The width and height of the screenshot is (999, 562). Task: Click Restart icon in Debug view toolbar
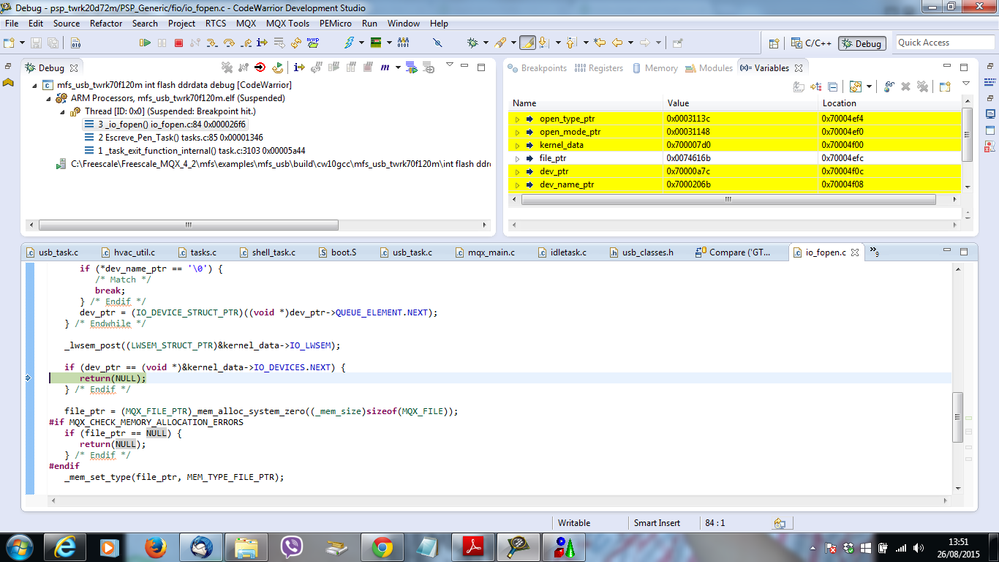tap(277, 68)
